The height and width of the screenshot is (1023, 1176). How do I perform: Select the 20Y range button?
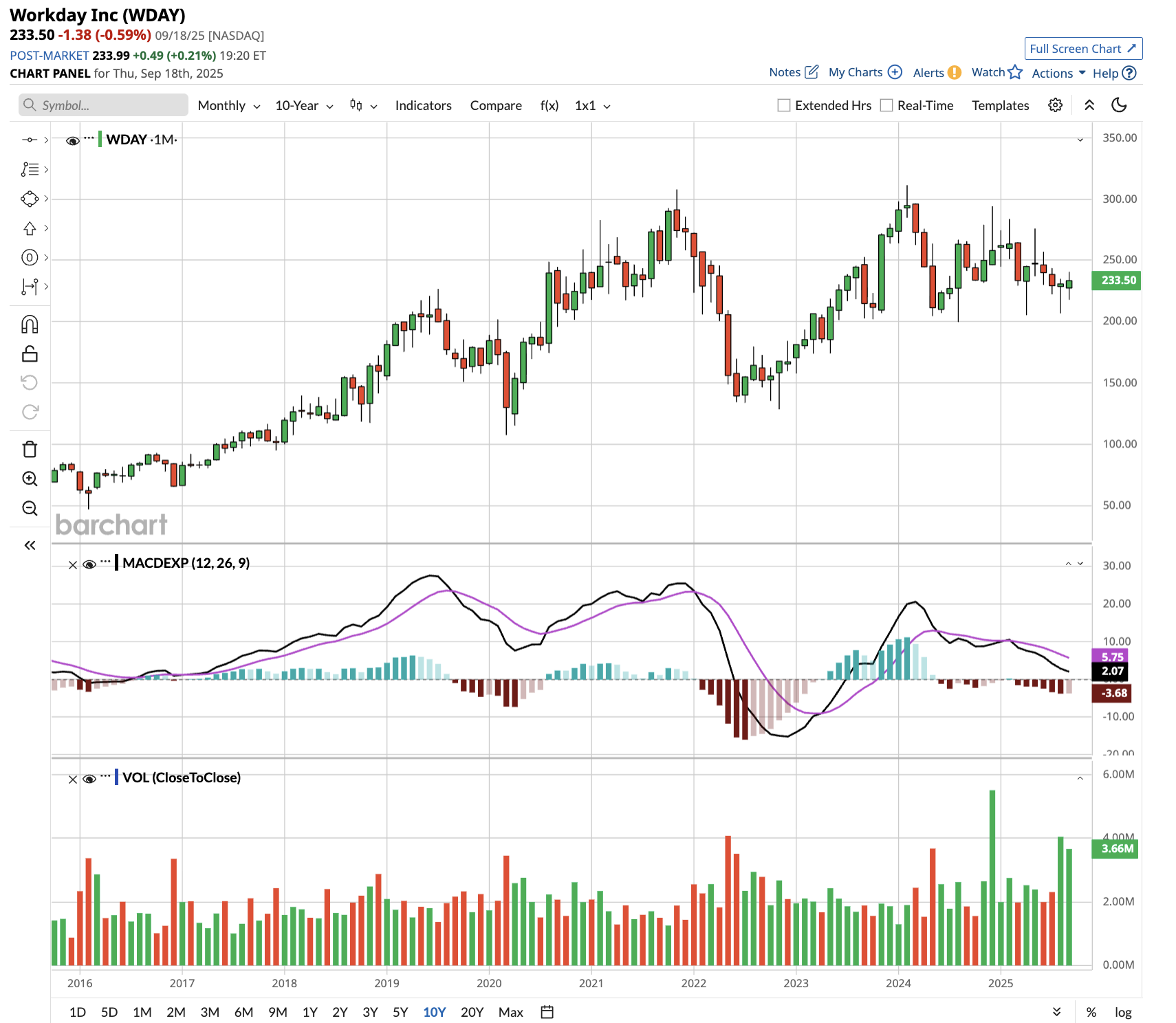[x=472, y=1012]
